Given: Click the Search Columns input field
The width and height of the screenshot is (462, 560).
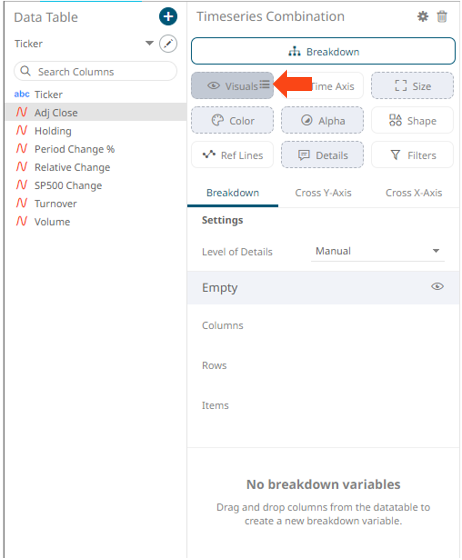Looking at the screenshot, I should coord(95,71).
